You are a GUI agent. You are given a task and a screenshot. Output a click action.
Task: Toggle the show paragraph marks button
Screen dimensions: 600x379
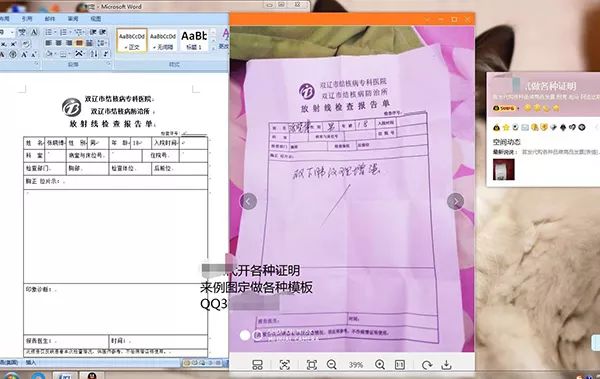(x=105, y=54)
